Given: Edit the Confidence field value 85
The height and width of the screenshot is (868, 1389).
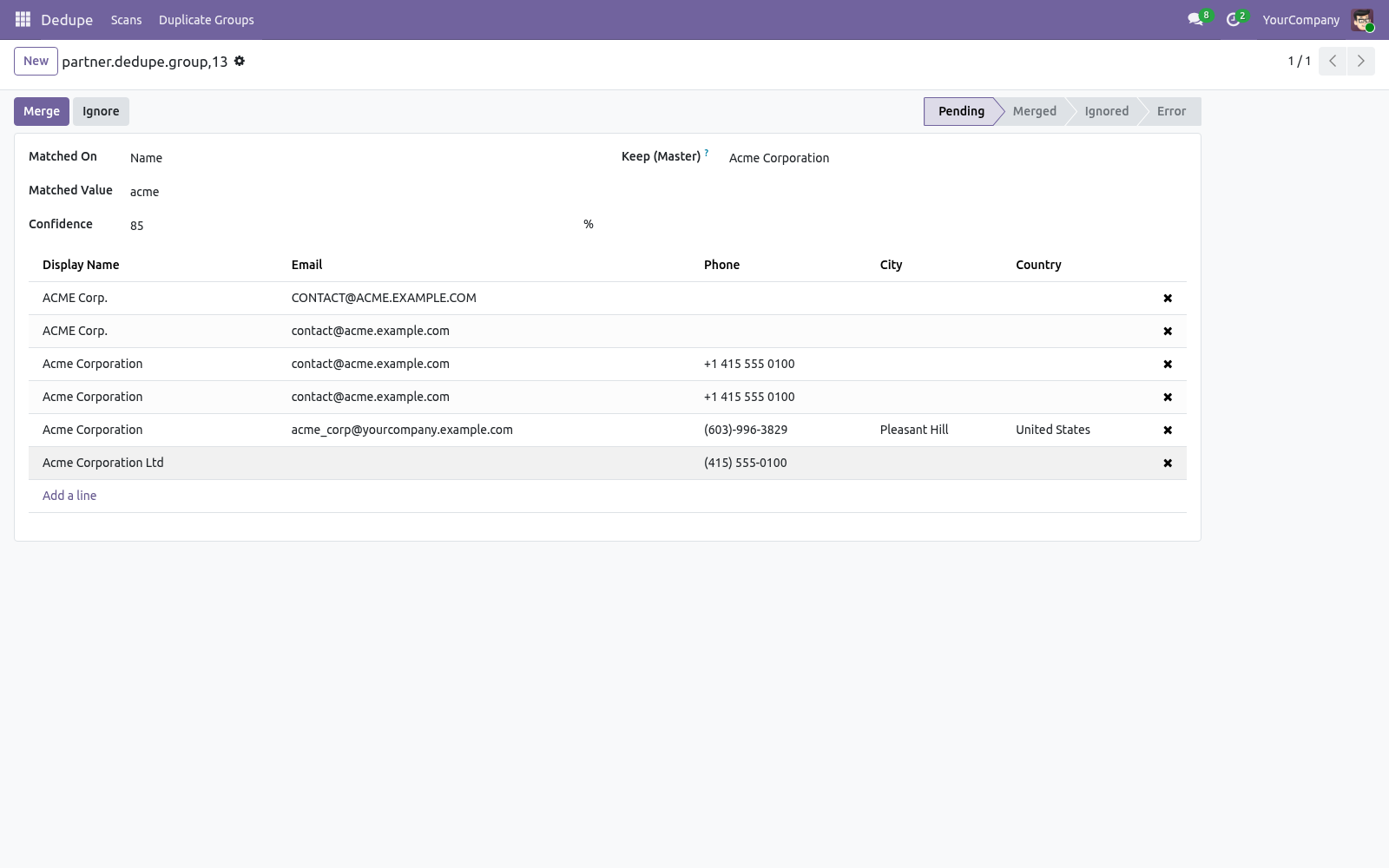Looking at the screenshot, I should 353,225.
